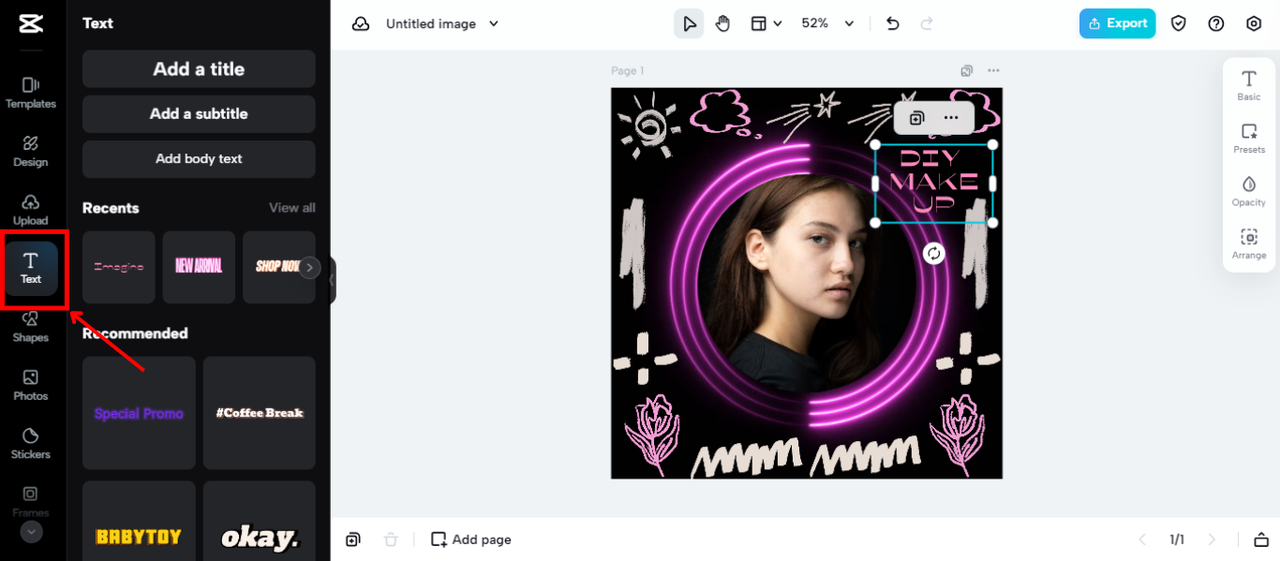Open Basic text settings panel
The height and width of the screenshot is (561, 1280).
point(1249,86)
